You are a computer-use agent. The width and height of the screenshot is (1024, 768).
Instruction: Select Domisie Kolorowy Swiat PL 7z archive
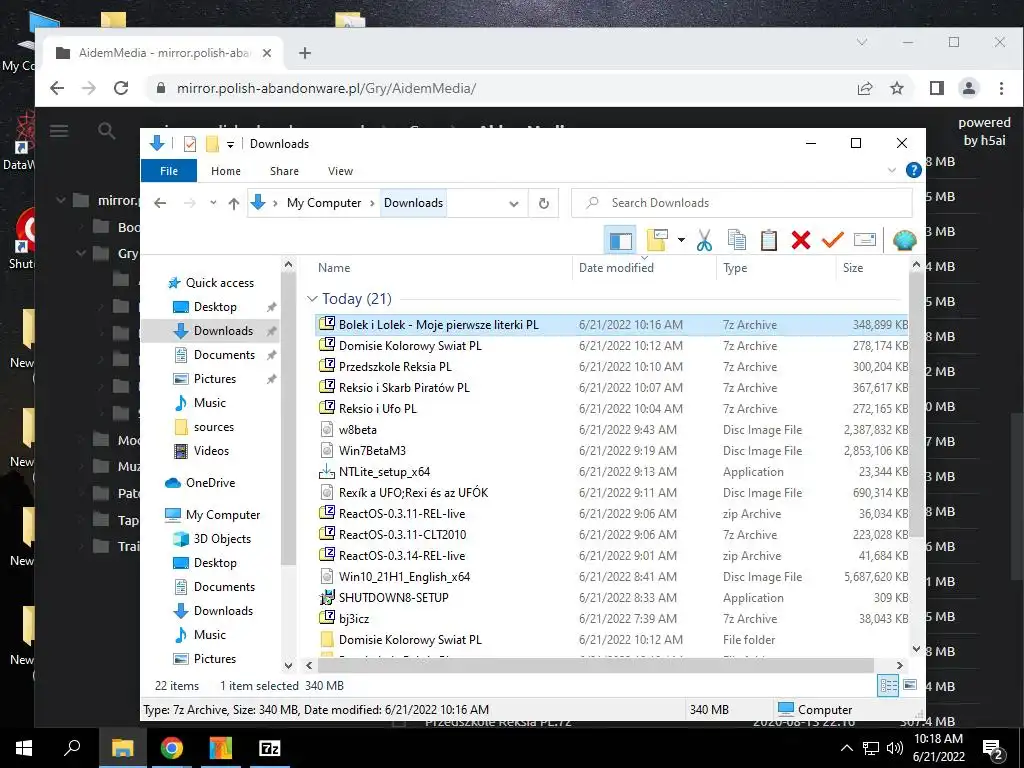(x=611, y=345)
